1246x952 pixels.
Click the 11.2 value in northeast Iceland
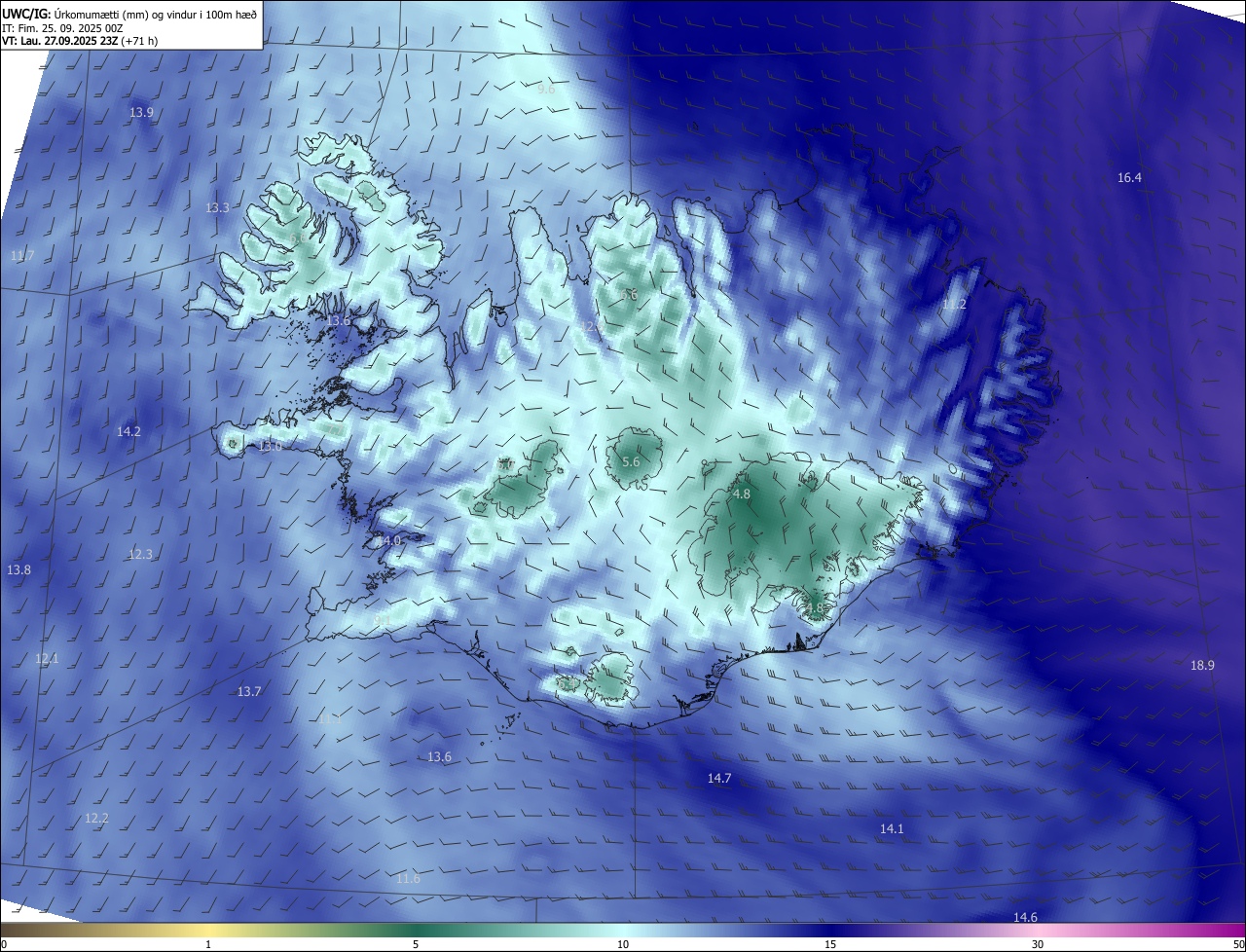(954, 305)
